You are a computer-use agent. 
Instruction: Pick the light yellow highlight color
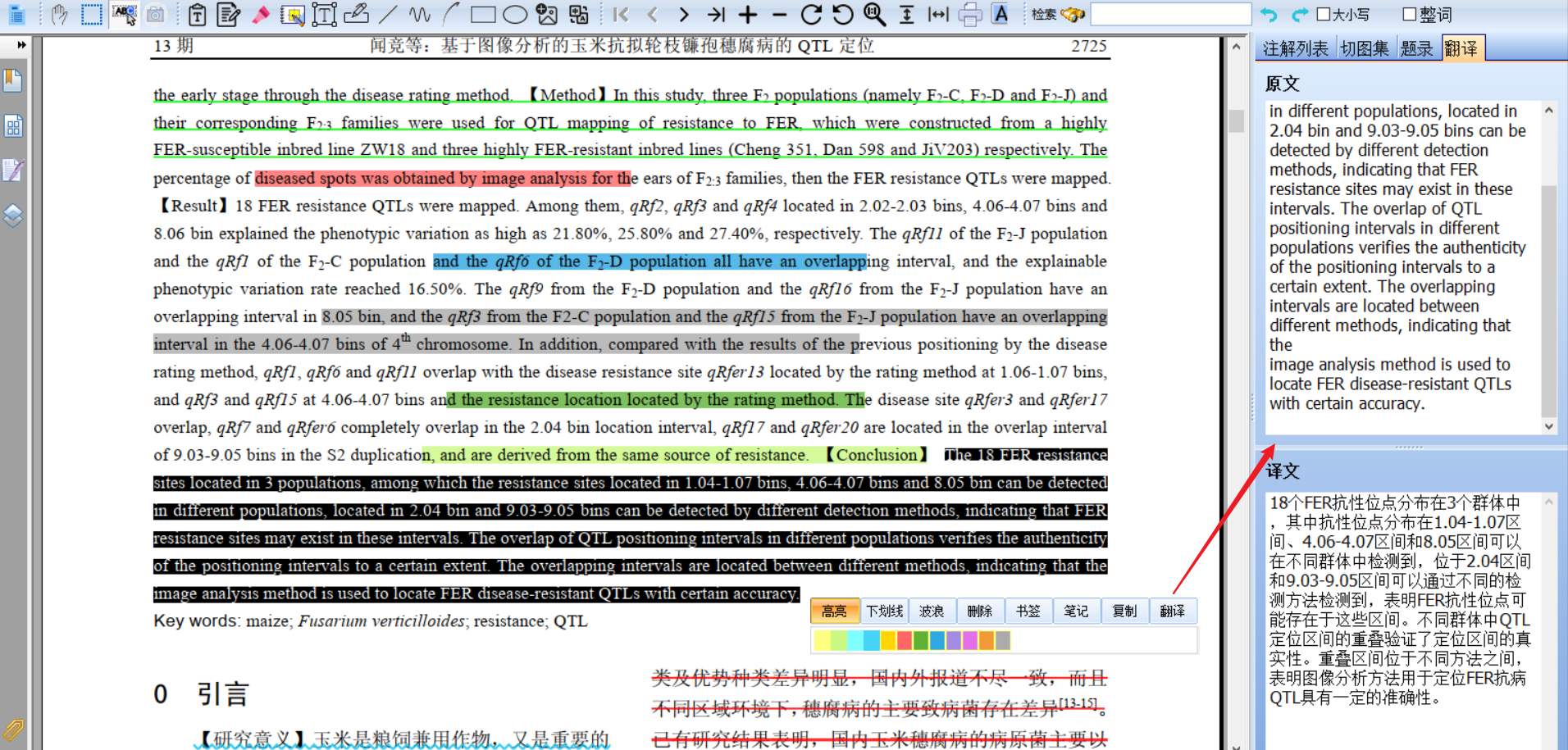823,640
